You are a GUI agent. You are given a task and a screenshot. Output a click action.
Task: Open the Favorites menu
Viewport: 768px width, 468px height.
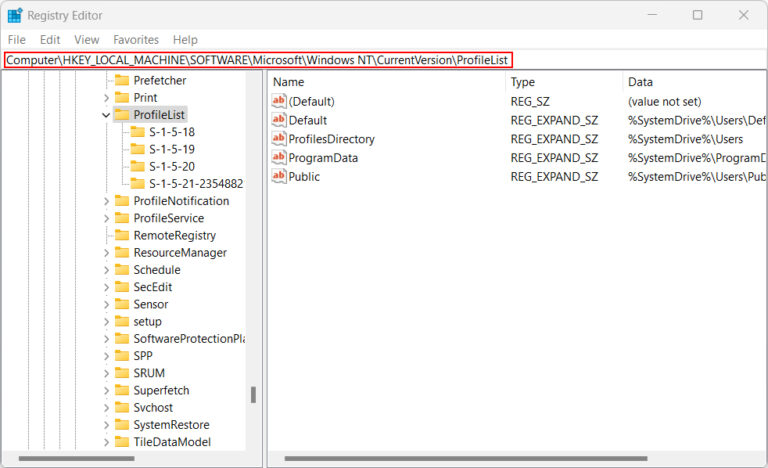(x=136, y=40)
